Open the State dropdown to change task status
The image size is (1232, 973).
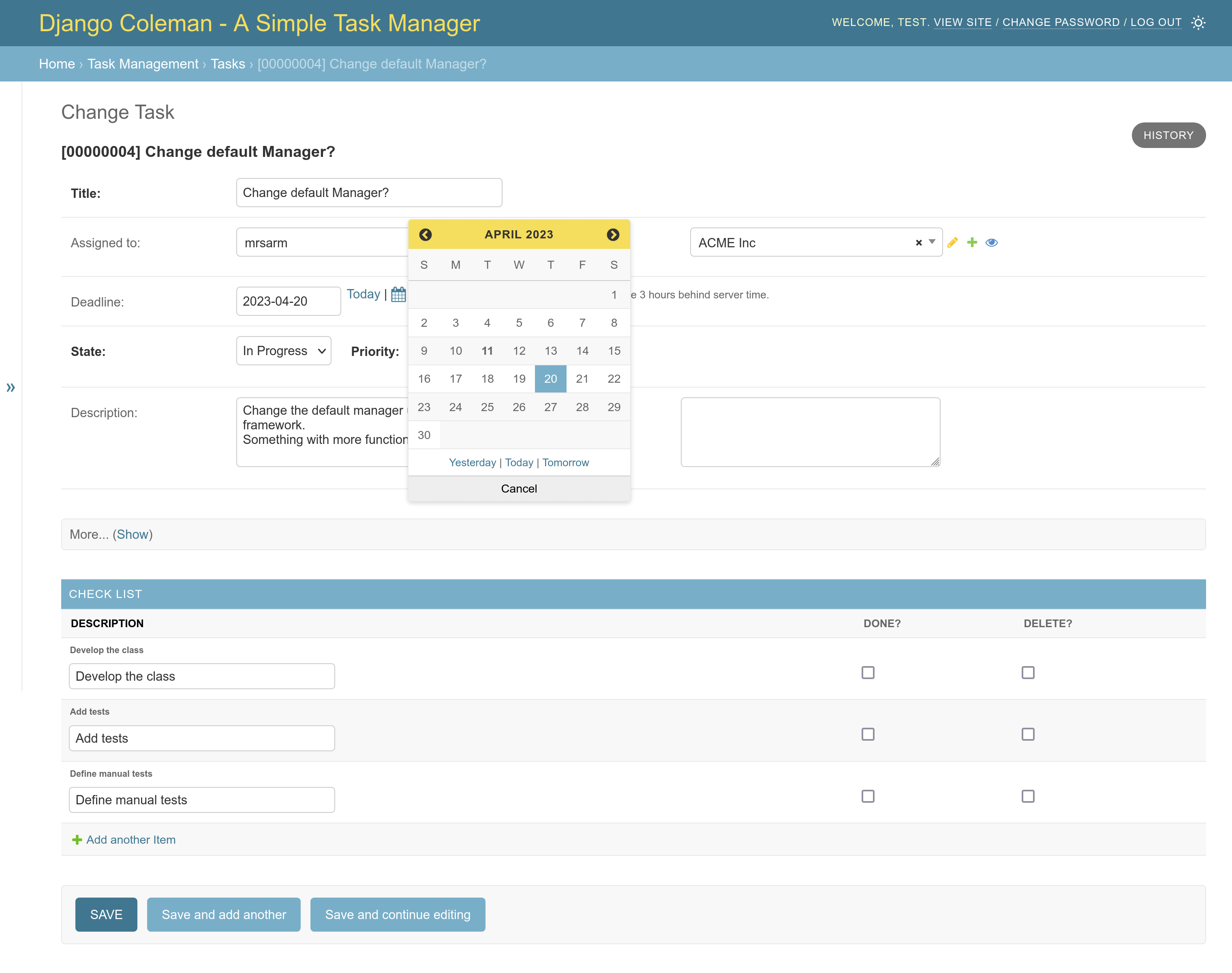(283, 351)
